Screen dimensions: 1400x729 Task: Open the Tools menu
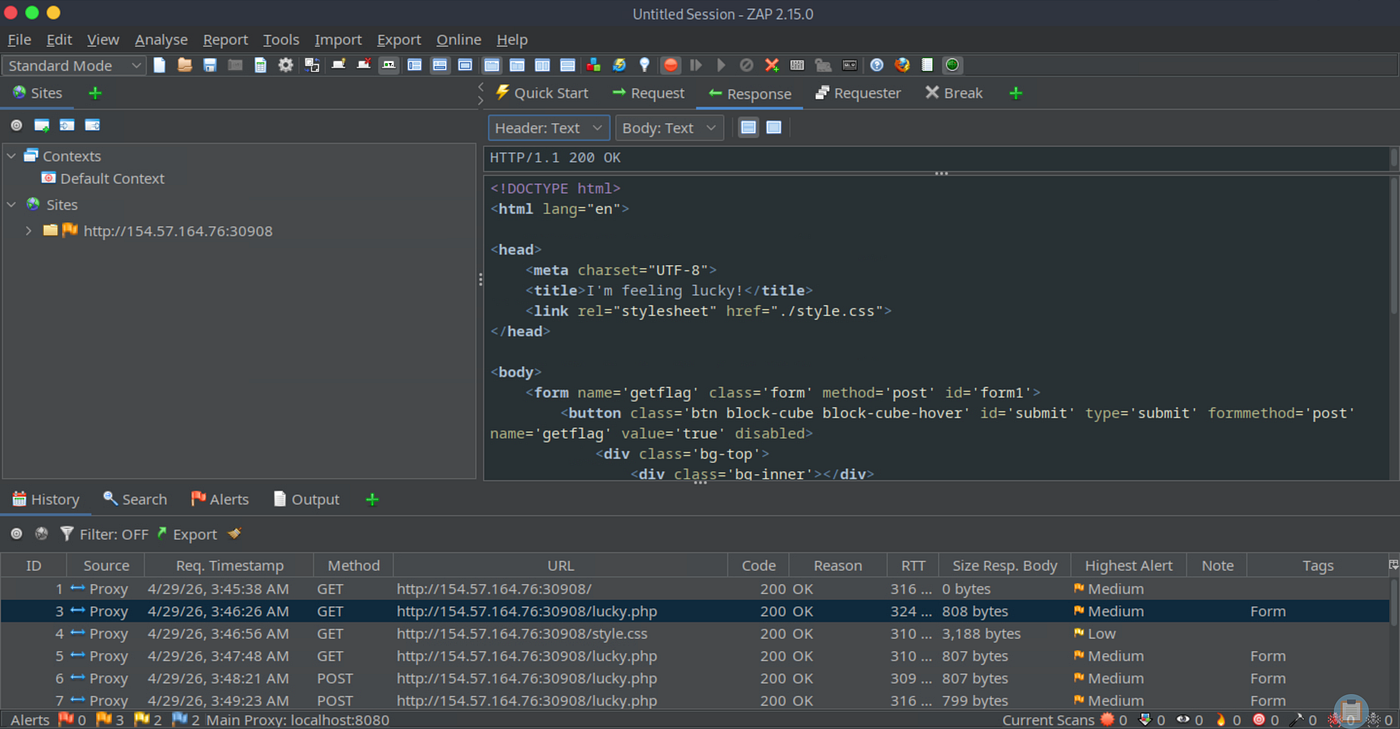click(281, 39)
